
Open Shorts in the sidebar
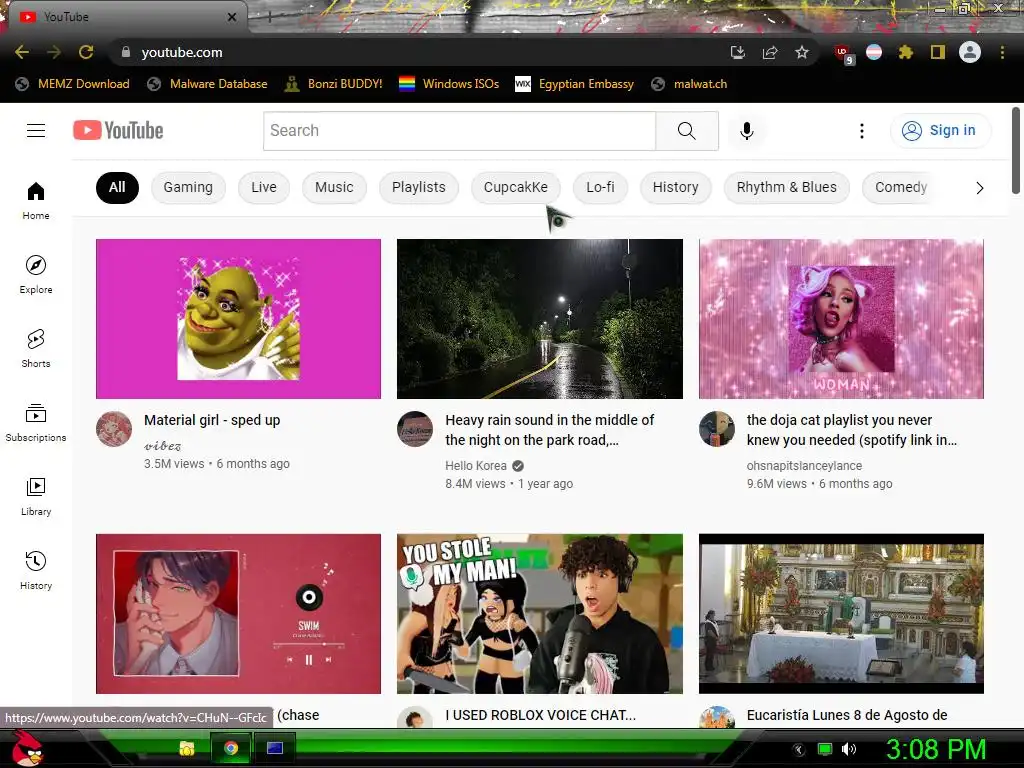click(36, 349)
